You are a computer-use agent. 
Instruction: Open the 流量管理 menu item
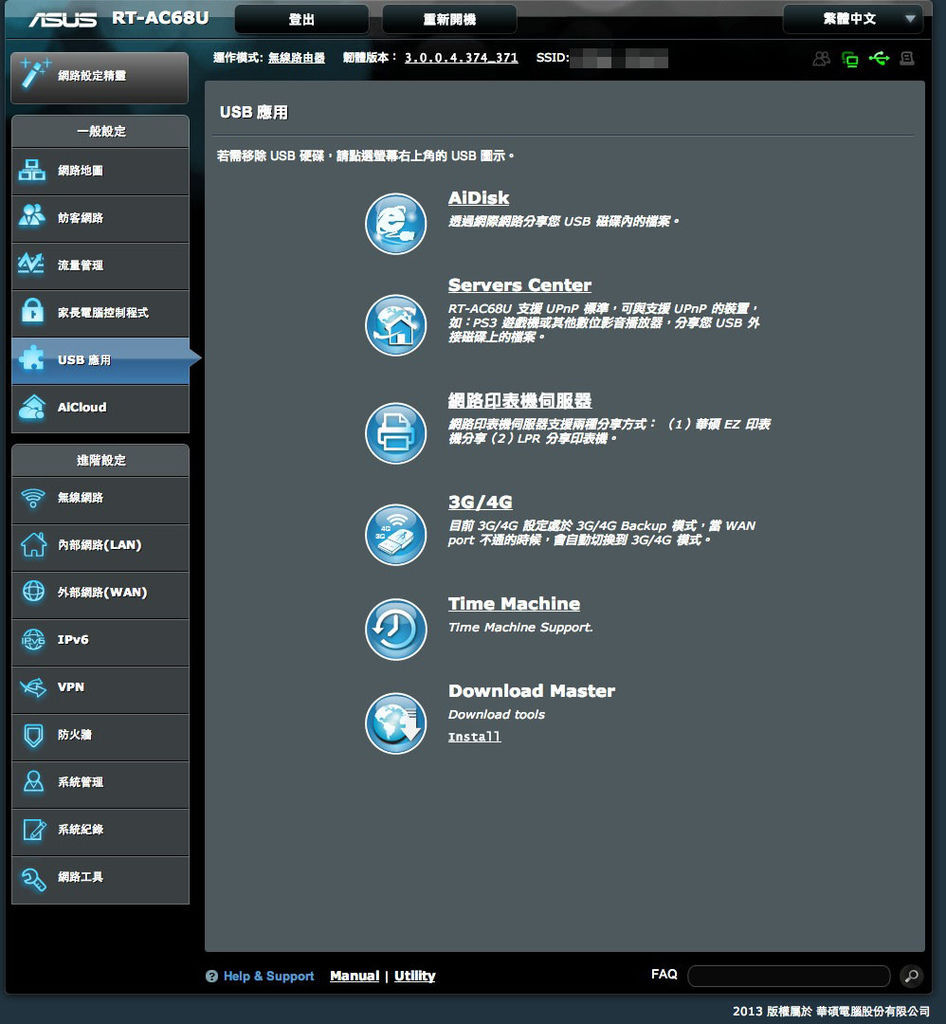(x=101, y=266)
